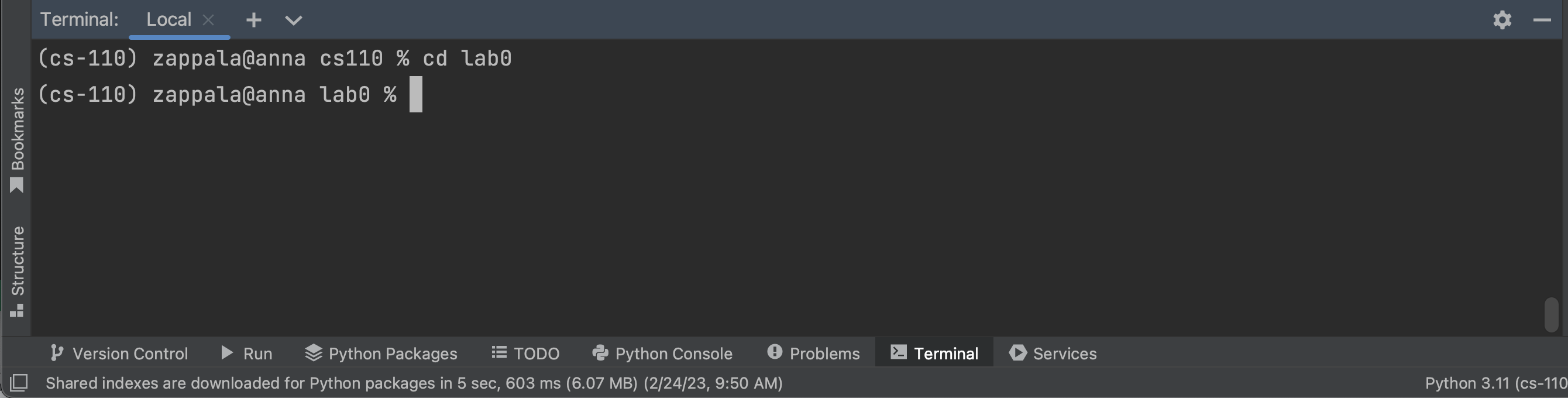Open the Run tool window

tap(246, 353)
